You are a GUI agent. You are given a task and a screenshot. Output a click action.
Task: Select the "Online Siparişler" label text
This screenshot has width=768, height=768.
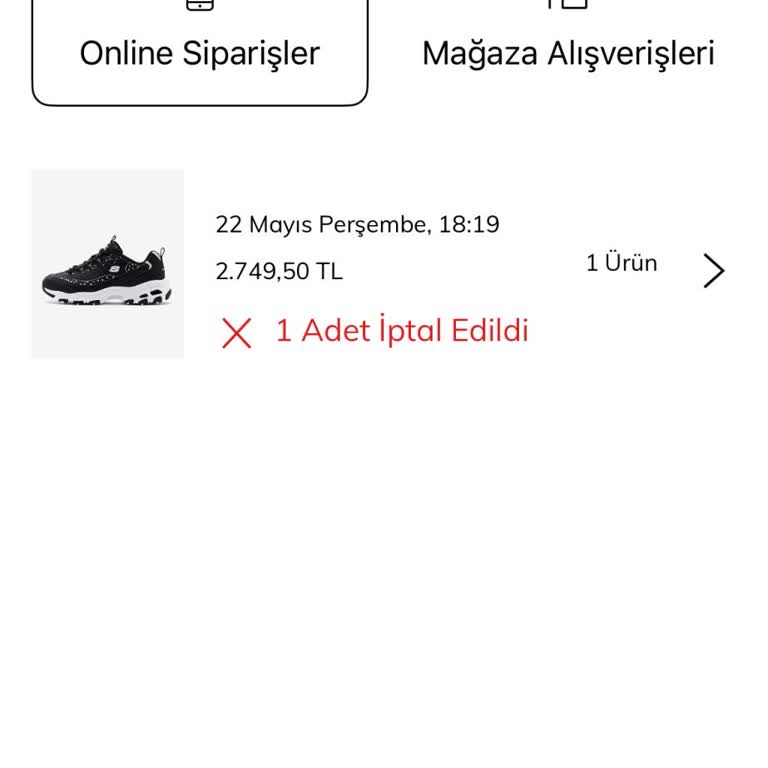[200, 54]
